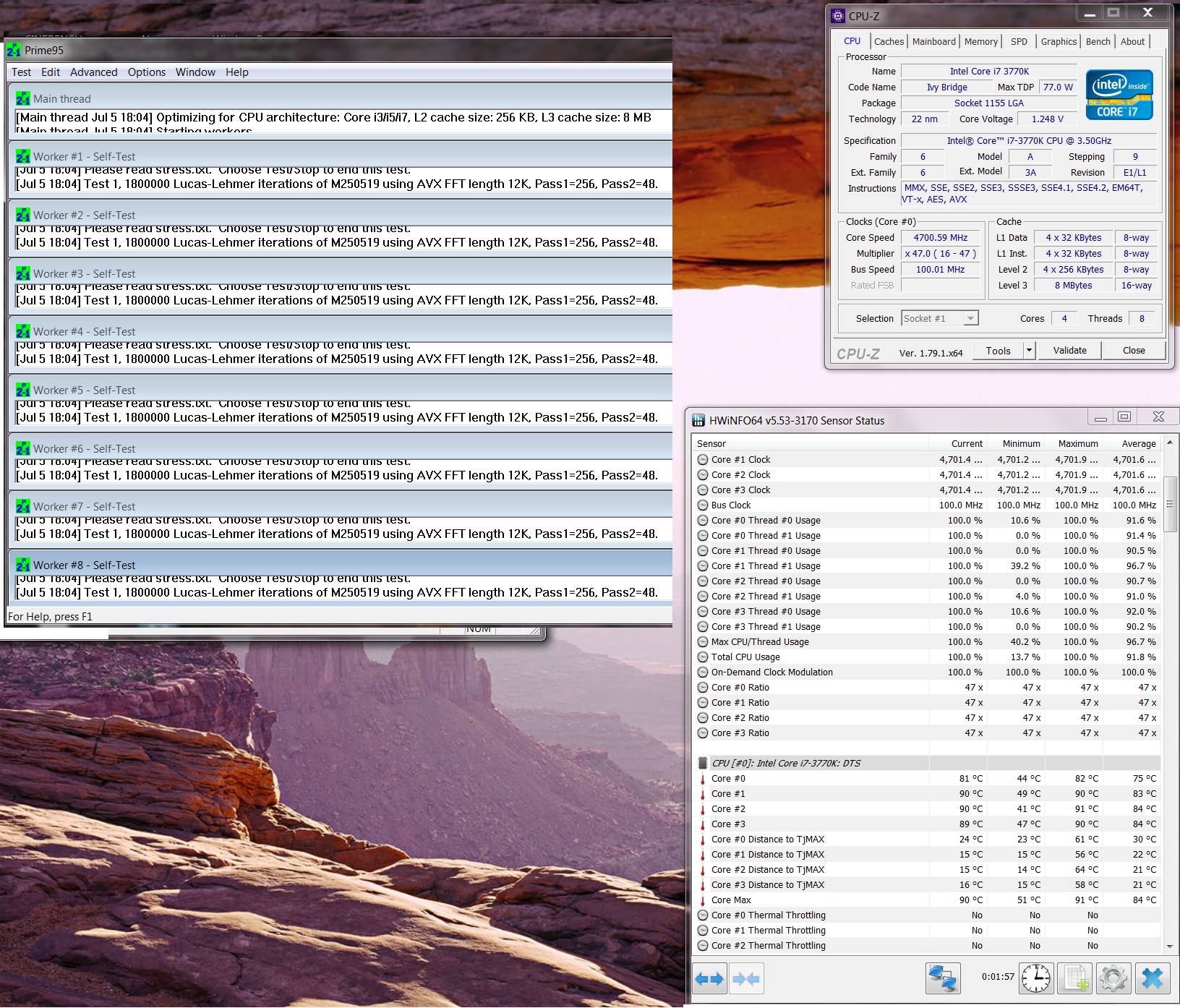Click the Worker #3 Self-Test window icon

pyautogui.click(x=23, y=273)
